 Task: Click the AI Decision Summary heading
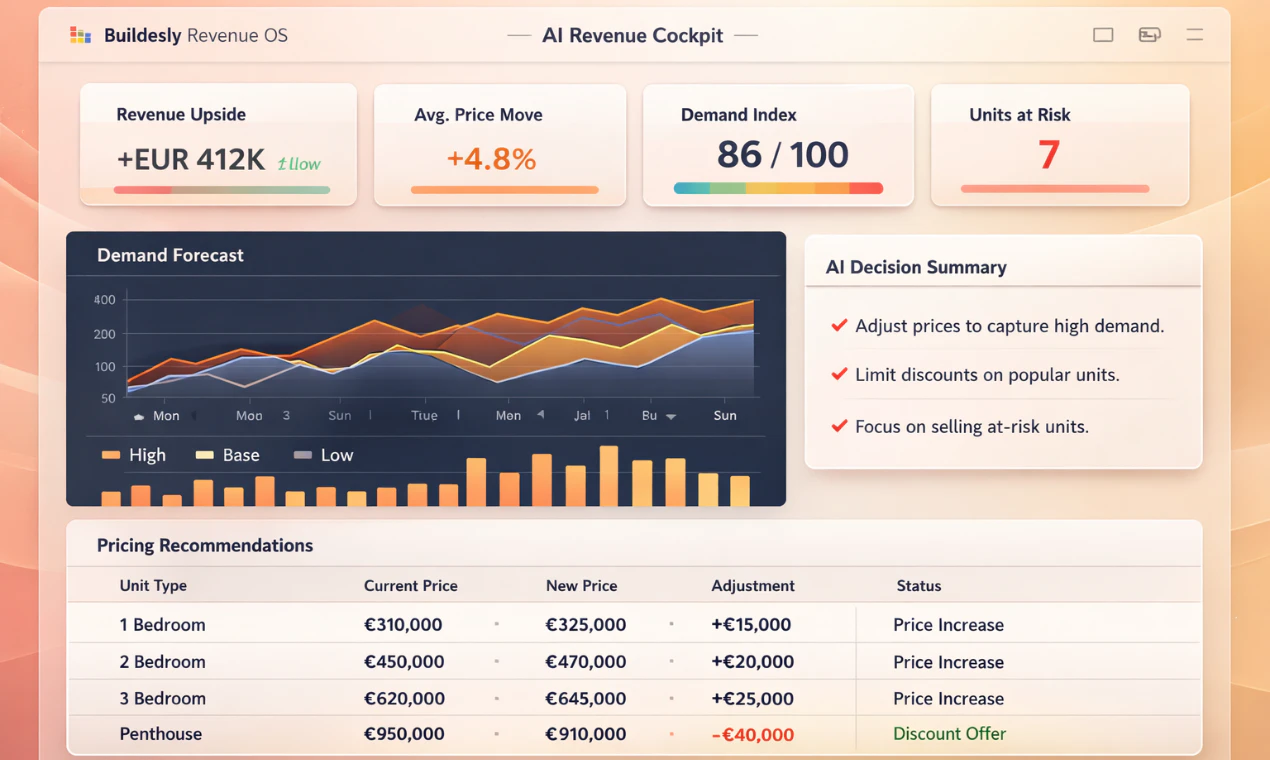[x=916, y=267]
